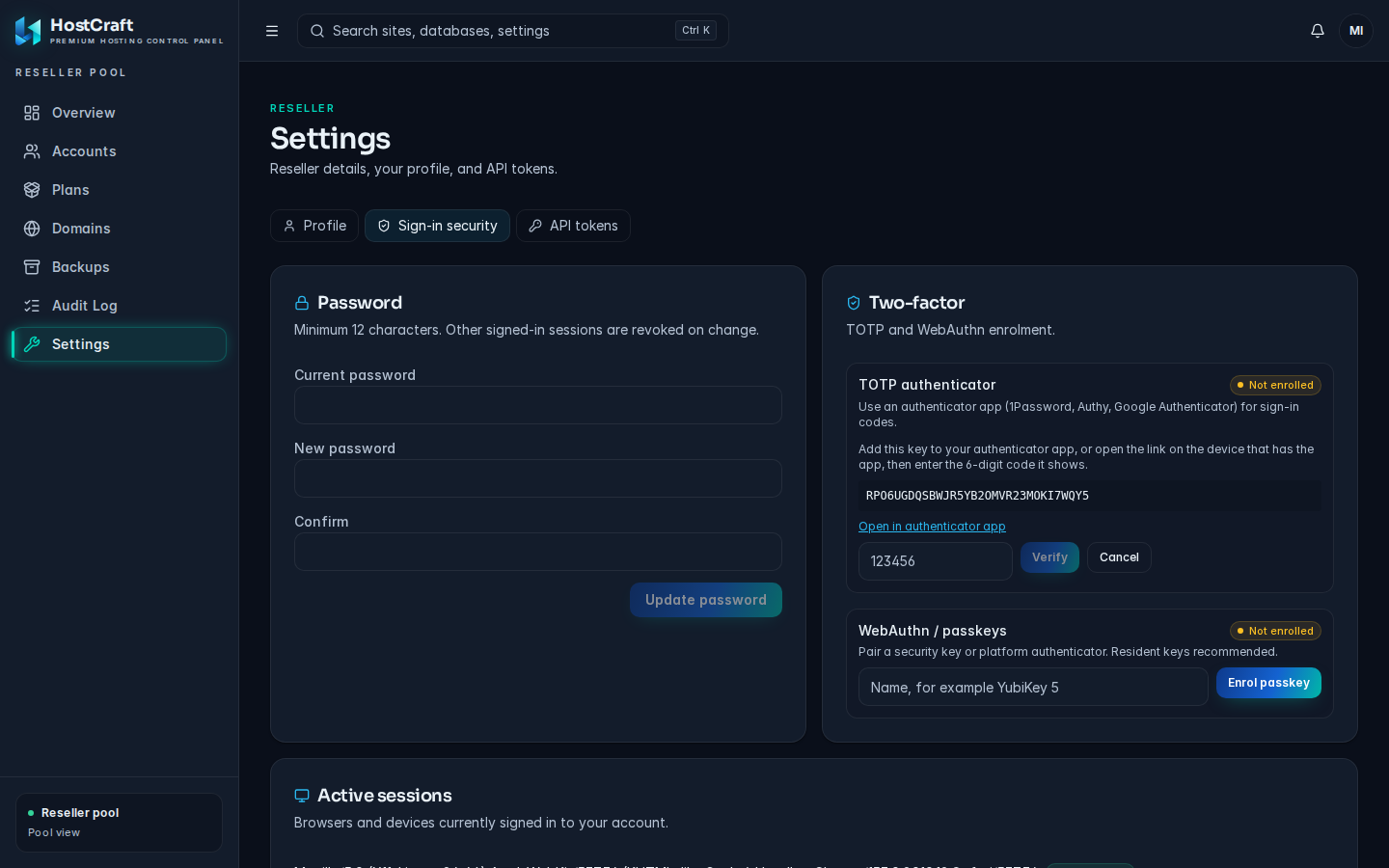The width and height of the screenshot is (1389, 868).
Task: Click the key icon on API tokens tab
Action: click(535, 226)
